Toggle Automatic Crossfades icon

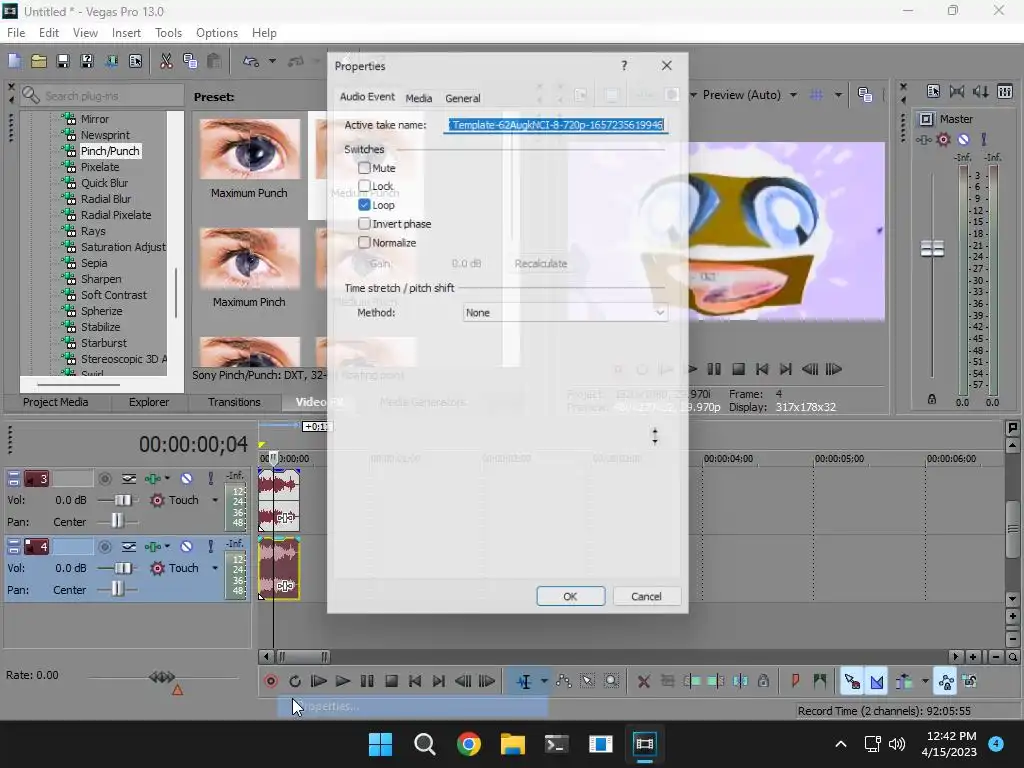point(876,681)
